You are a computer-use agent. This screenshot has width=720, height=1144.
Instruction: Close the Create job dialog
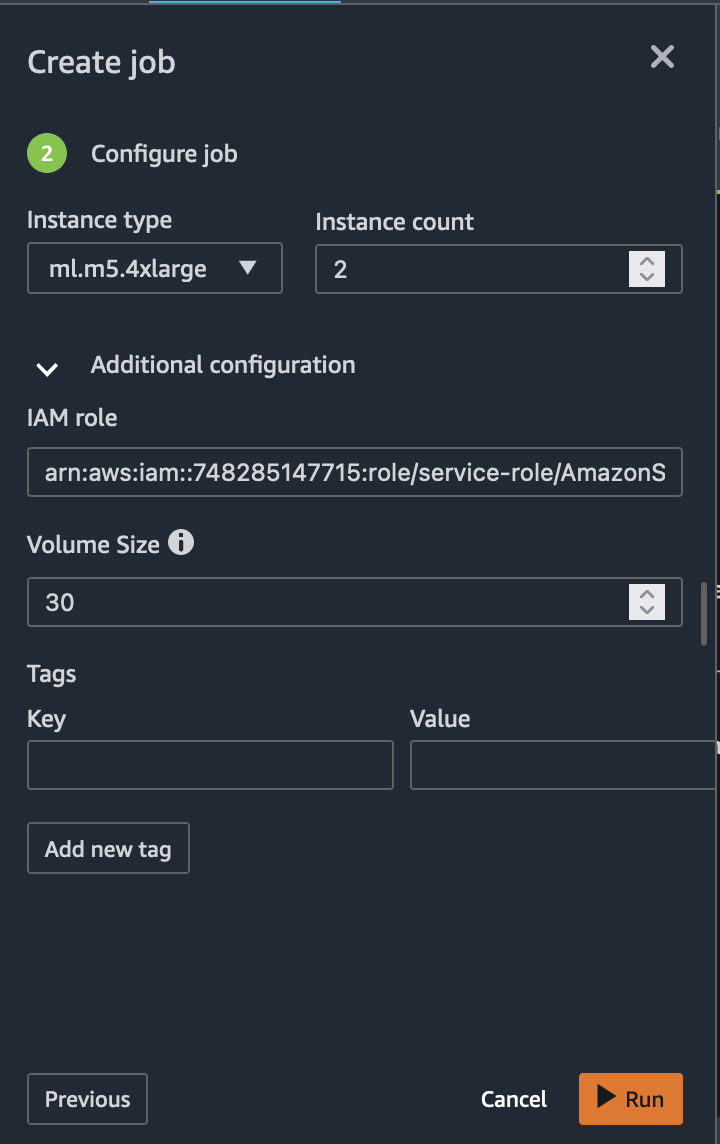(662, 57)
